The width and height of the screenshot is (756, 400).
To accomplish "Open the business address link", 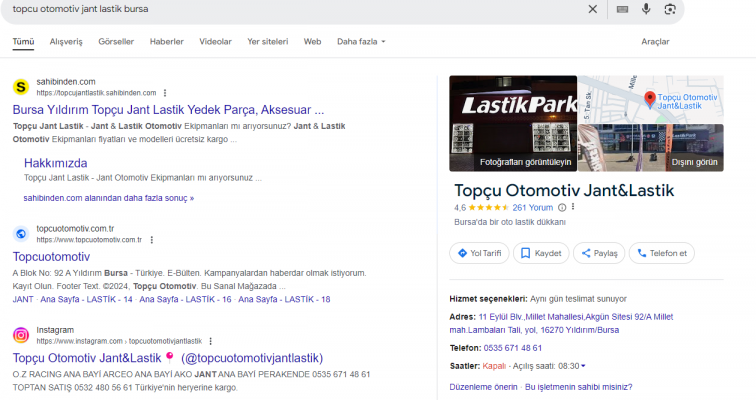I will 561,323.
